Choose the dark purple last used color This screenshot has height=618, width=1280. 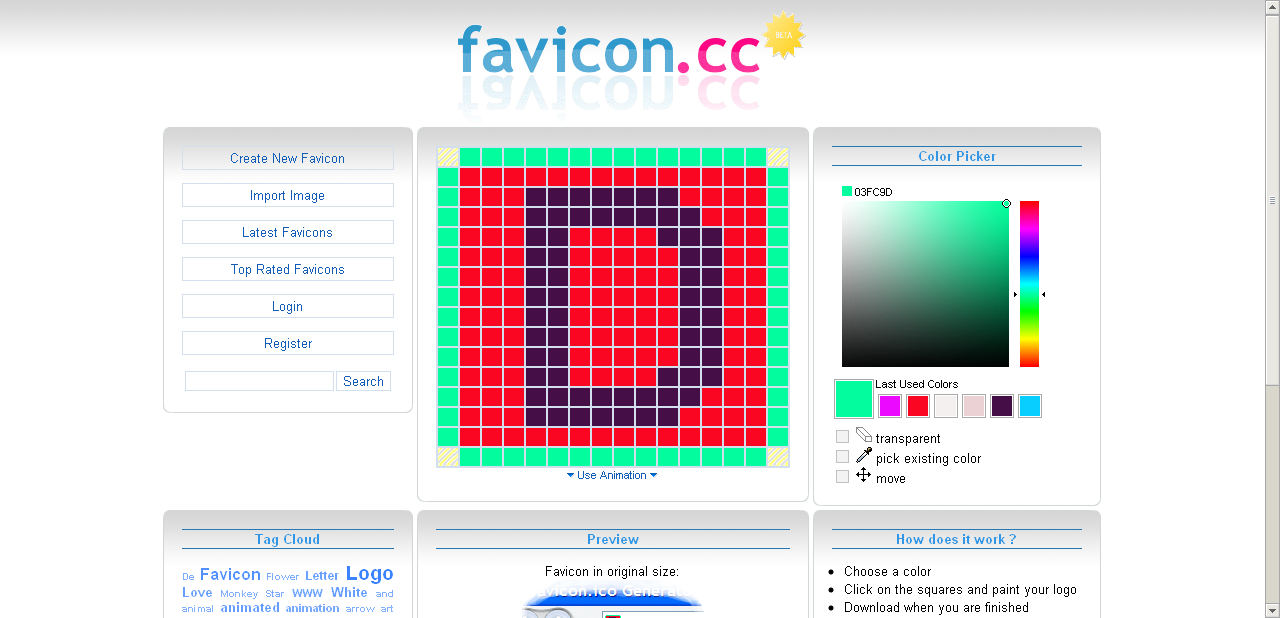(x=1002, y=406)
